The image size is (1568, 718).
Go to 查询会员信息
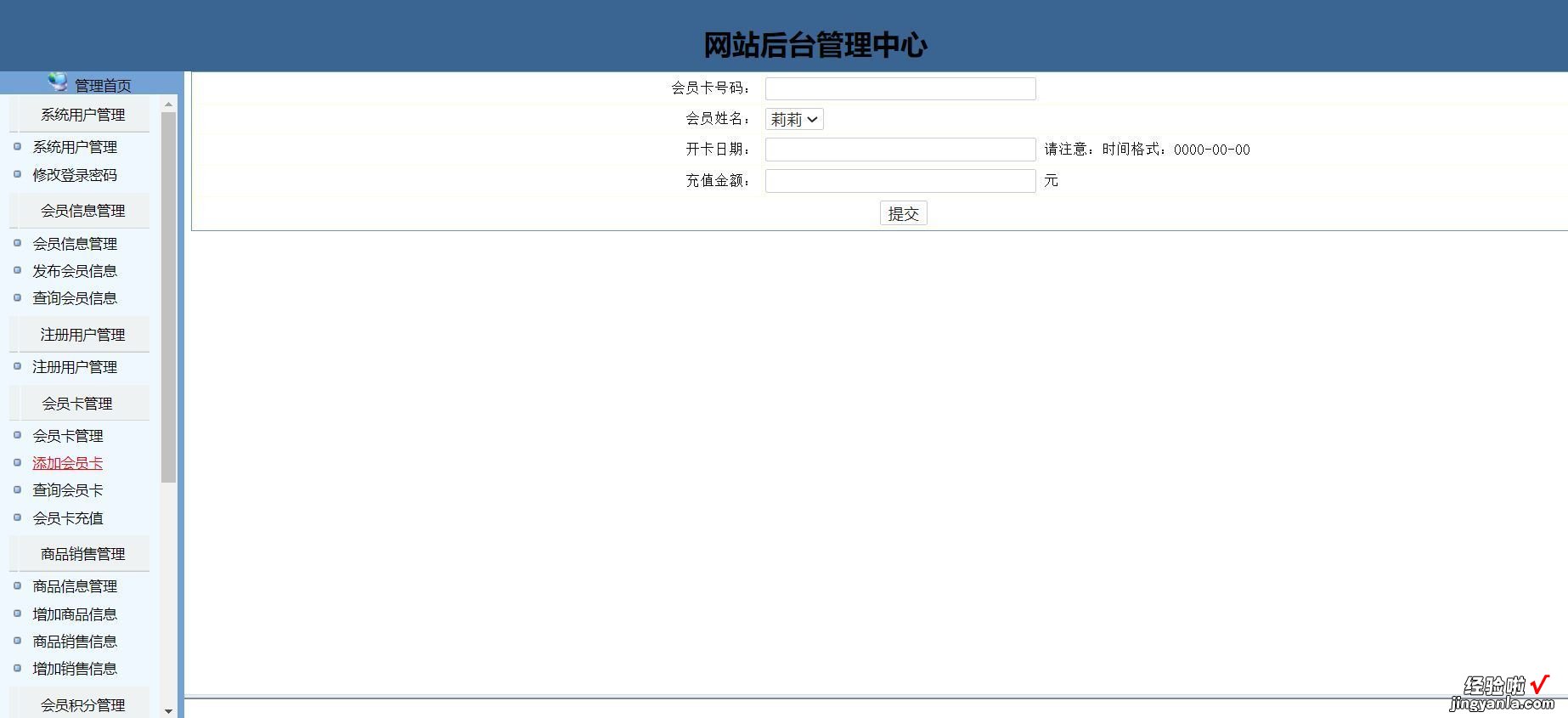pyautogui.click(x=75, y=298)
